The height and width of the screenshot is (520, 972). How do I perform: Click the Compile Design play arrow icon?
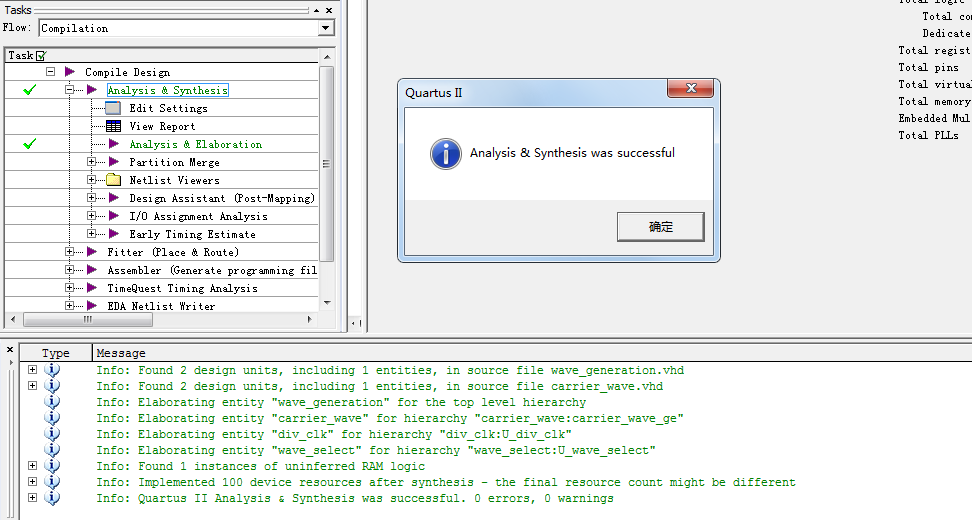(70, 72)
